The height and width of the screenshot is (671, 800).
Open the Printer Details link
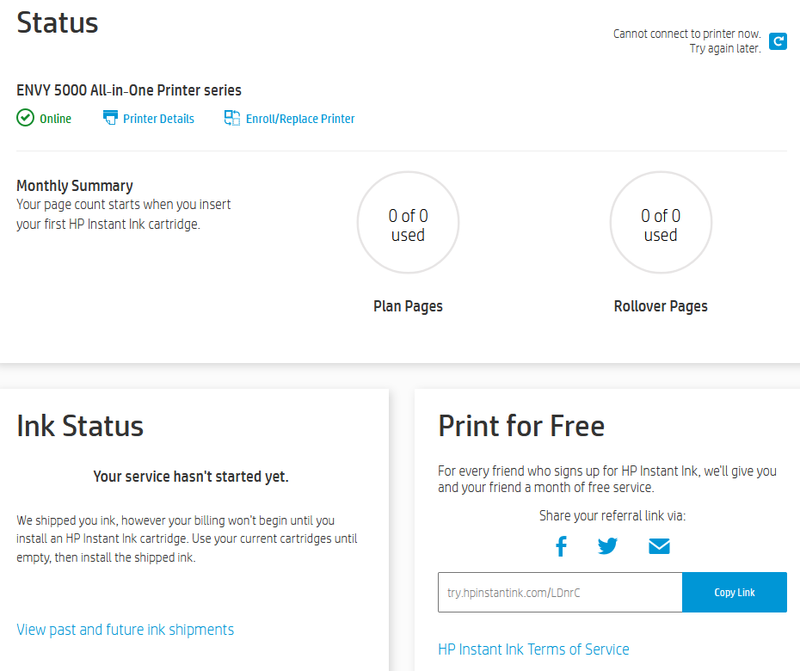(x=157, y=118)
